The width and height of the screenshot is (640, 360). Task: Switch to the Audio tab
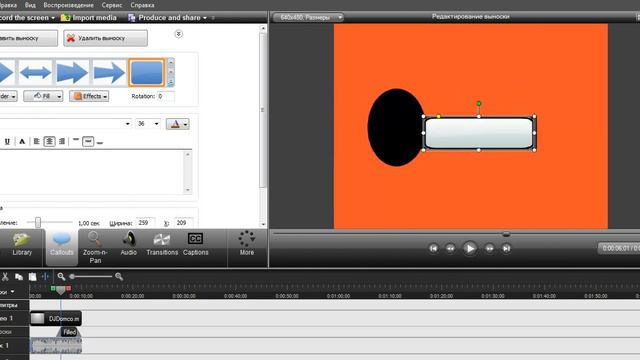coord(128,245)
